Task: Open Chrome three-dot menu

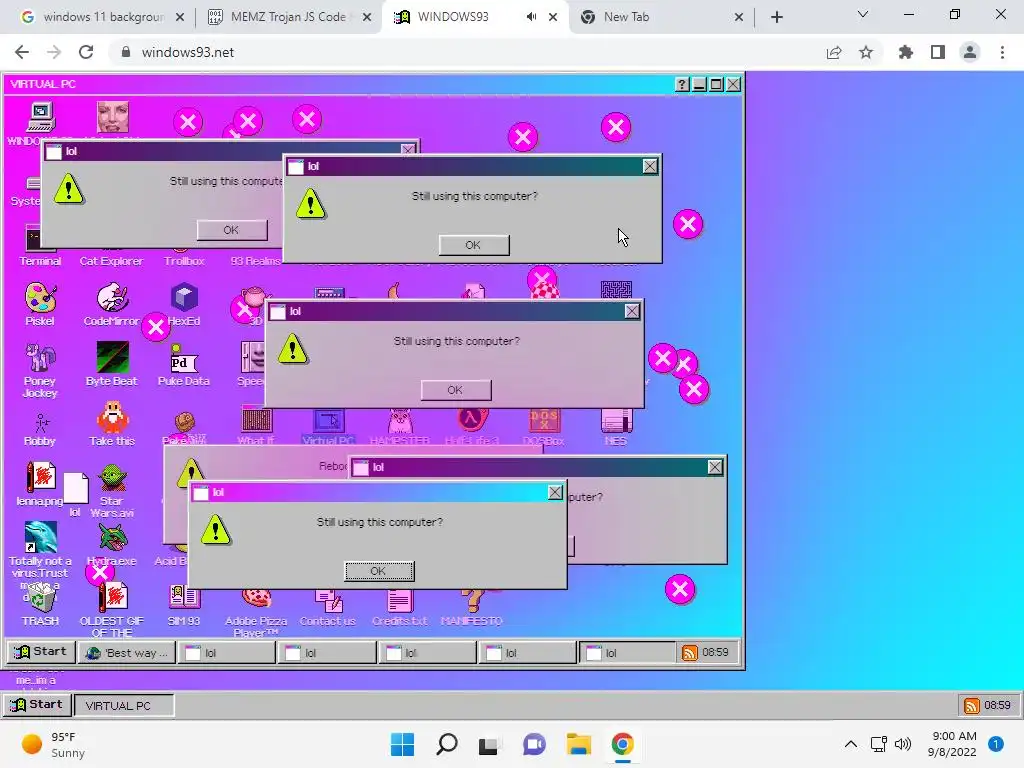Action: [x=1002, y=52]
